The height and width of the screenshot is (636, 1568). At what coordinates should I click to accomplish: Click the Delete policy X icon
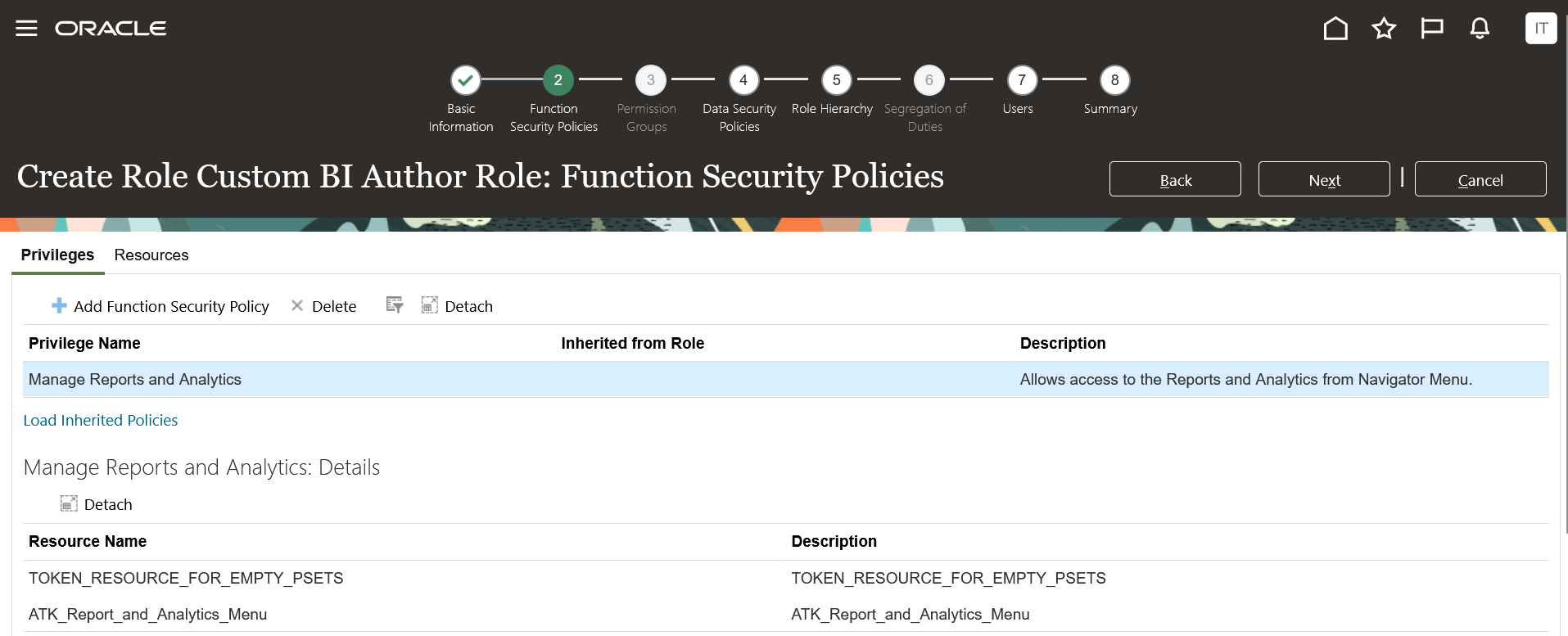tap(297, 305)
